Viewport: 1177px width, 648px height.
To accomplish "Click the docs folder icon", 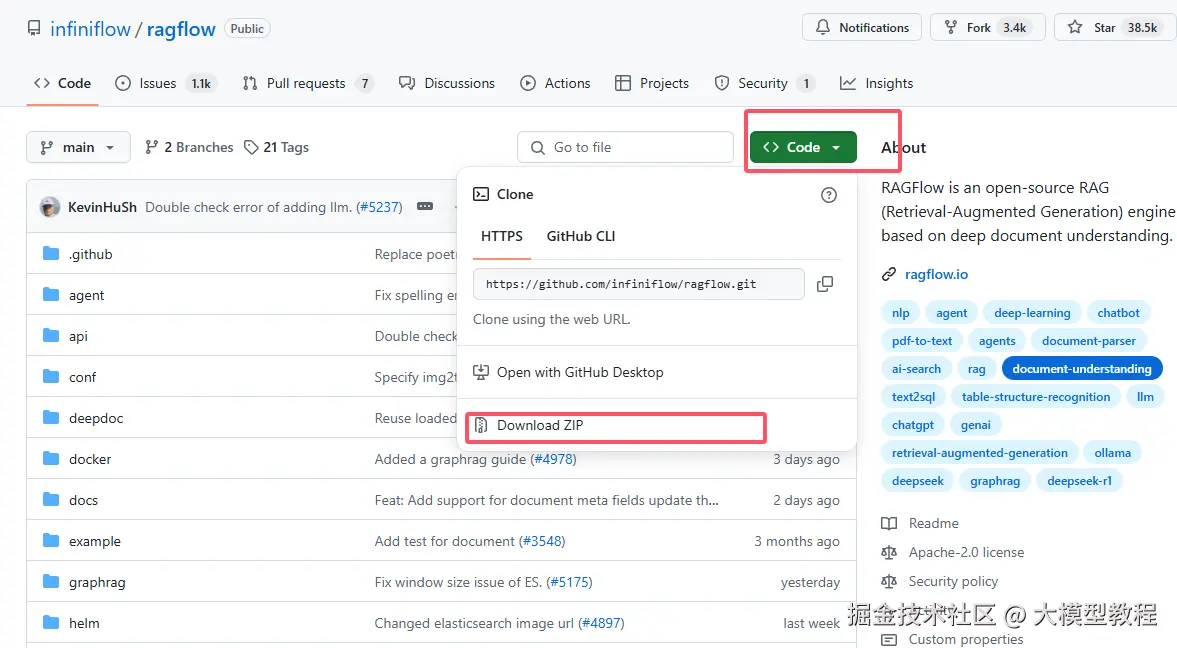I will tap(51, 499).
